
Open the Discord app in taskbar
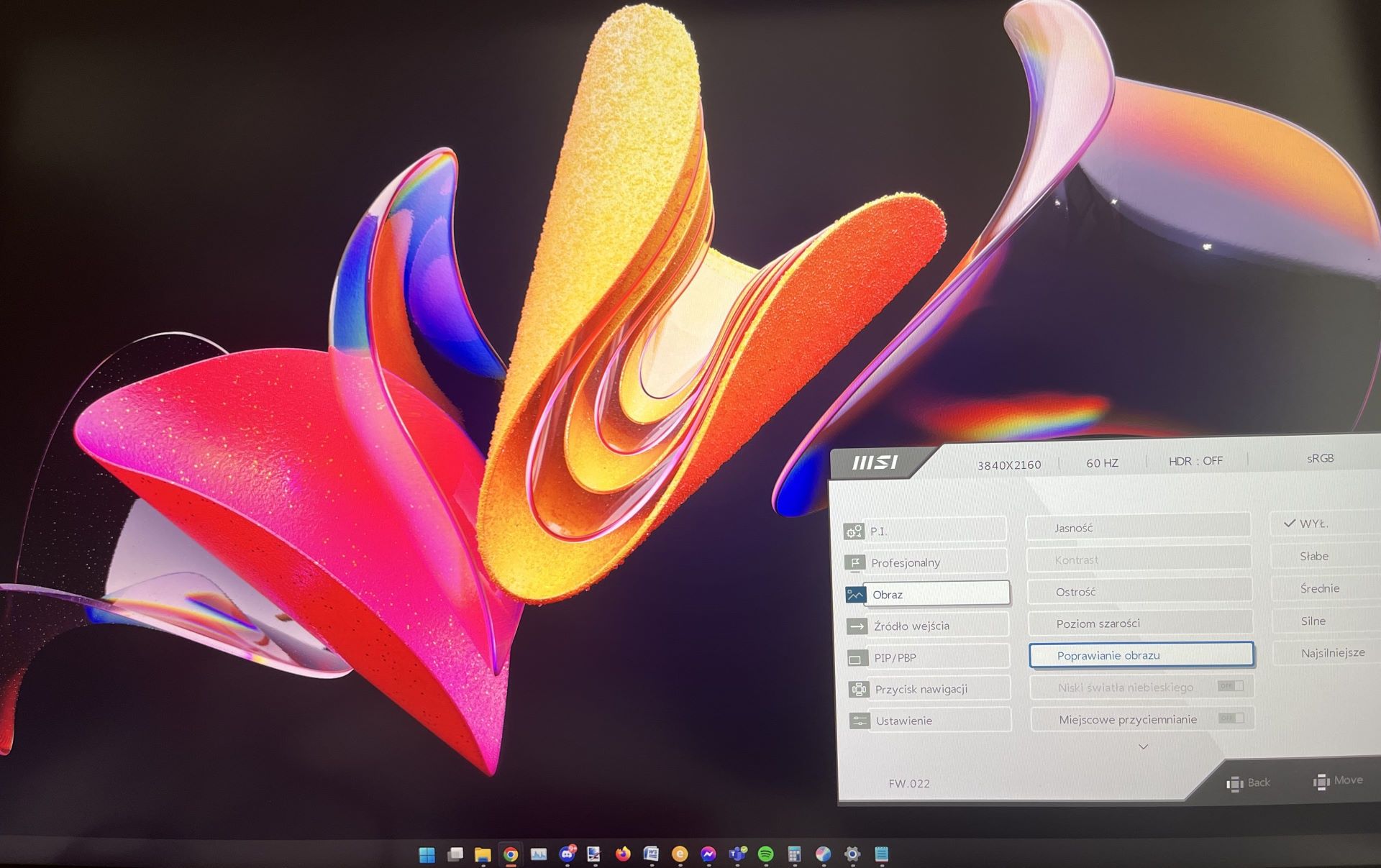click(568, 854)
